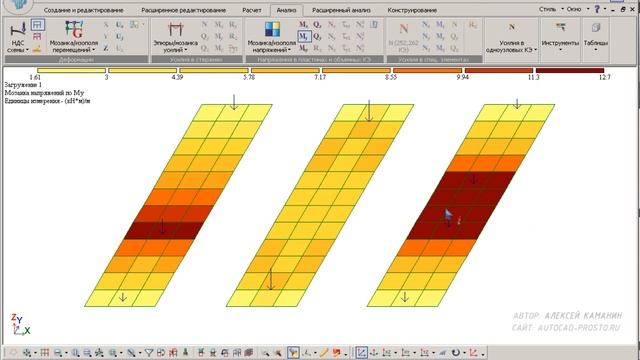This screenshot has height=360, width=640.
Task: Go to the Расчет tab
Action: (x=251, y=10)
